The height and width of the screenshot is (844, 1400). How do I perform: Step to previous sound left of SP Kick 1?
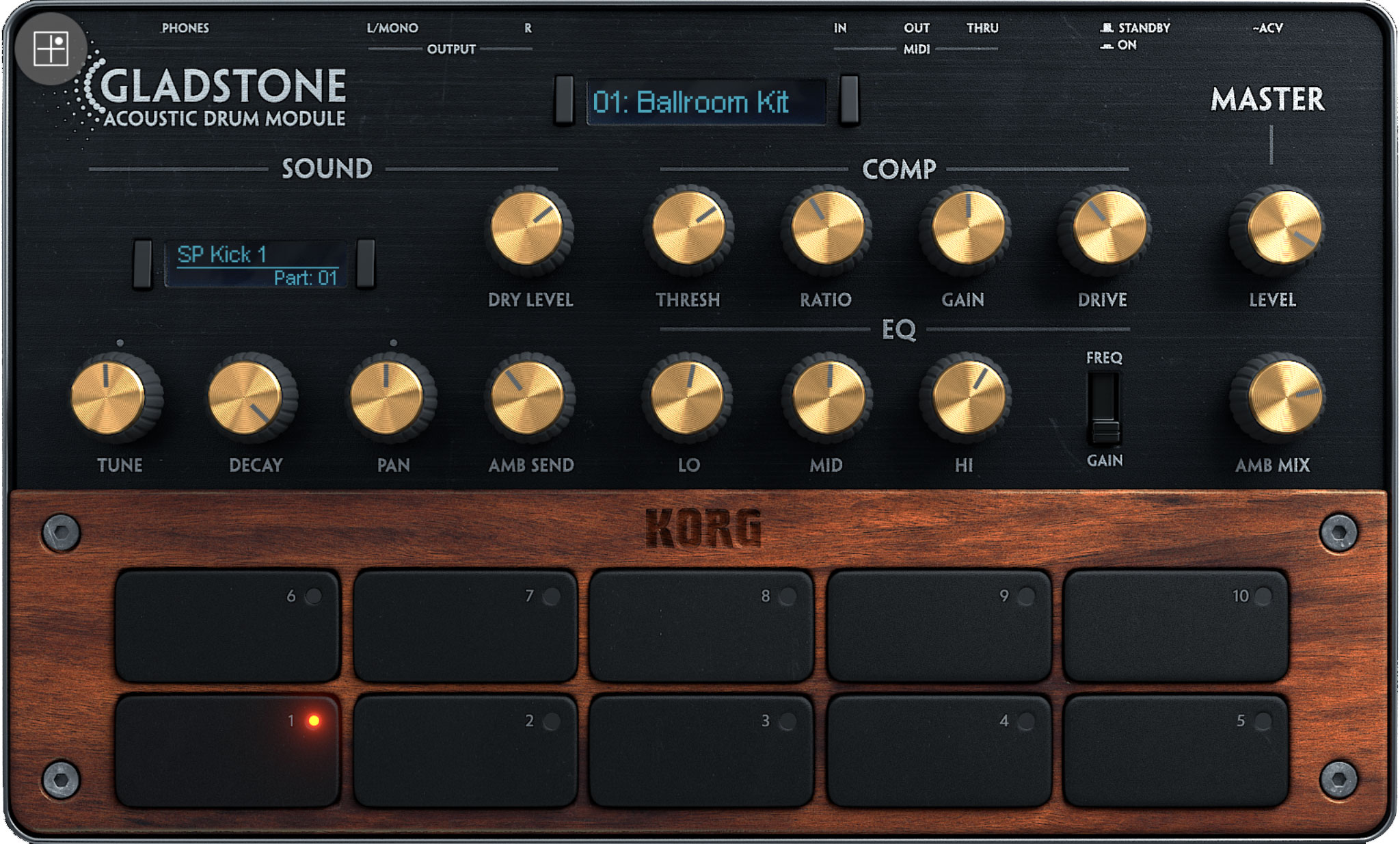pos(142,263)
